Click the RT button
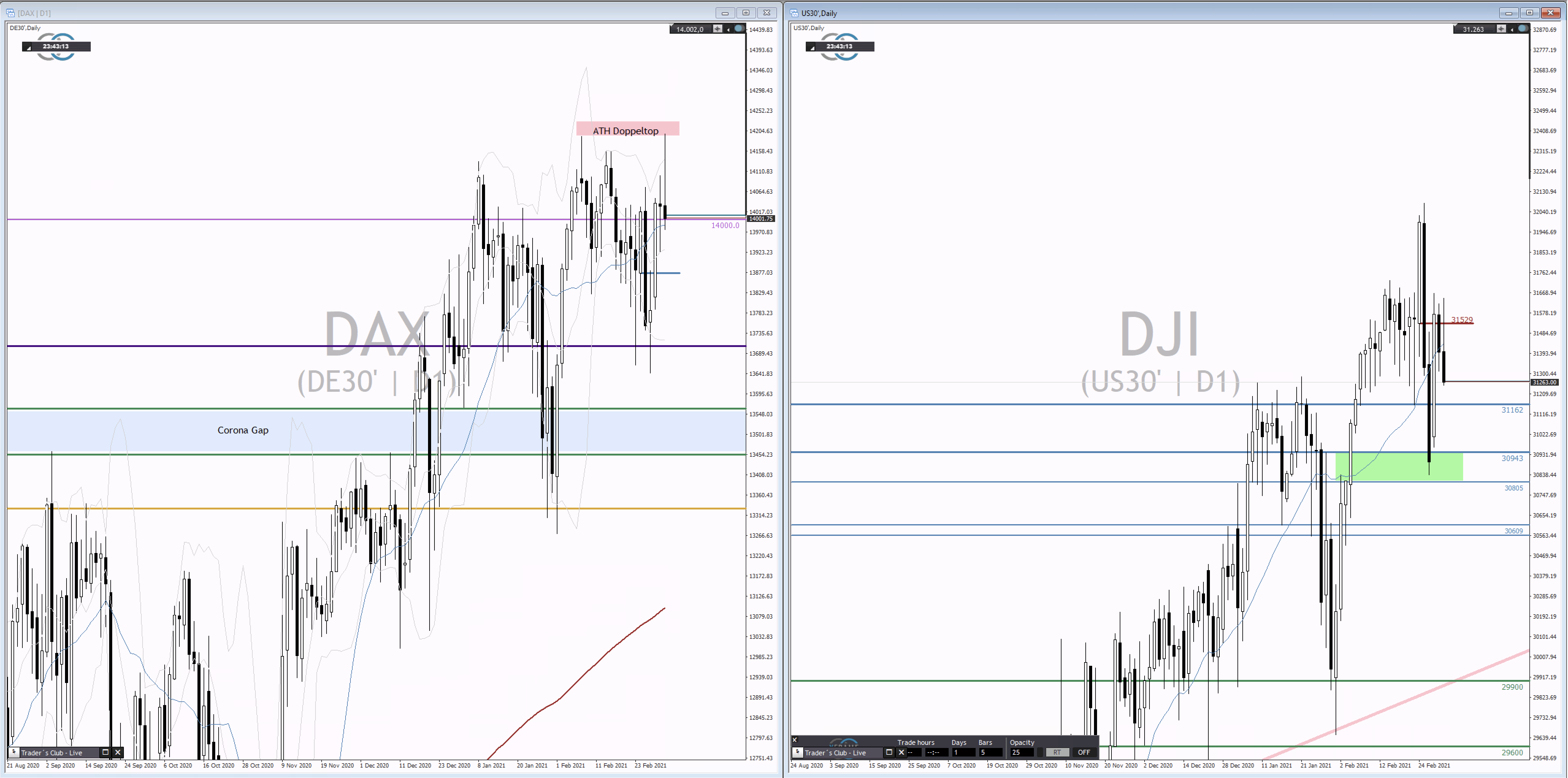This screenshot has height=778, width=1568. pyautogui.click(x=1057, y=753)
